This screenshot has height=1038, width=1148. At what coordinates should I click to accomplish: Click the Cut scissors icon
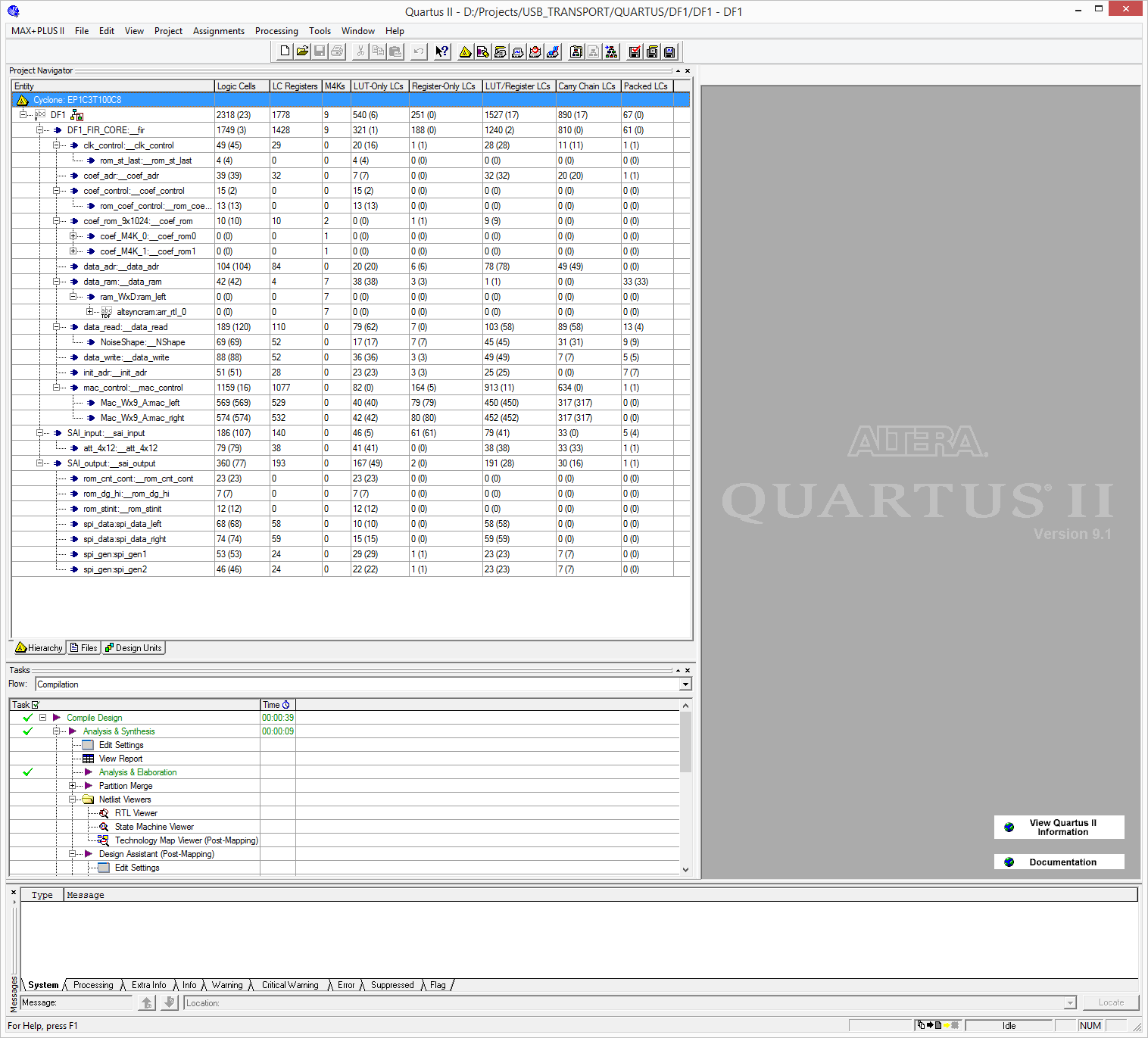[x=360, y=51]
